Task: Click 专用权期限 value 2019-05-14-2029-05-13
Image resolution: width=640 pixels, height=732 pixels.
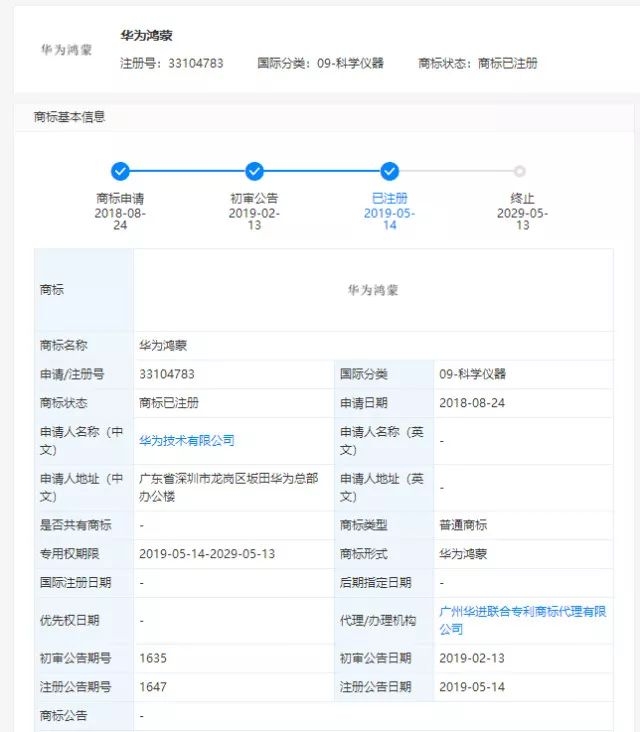Action: 207,554
